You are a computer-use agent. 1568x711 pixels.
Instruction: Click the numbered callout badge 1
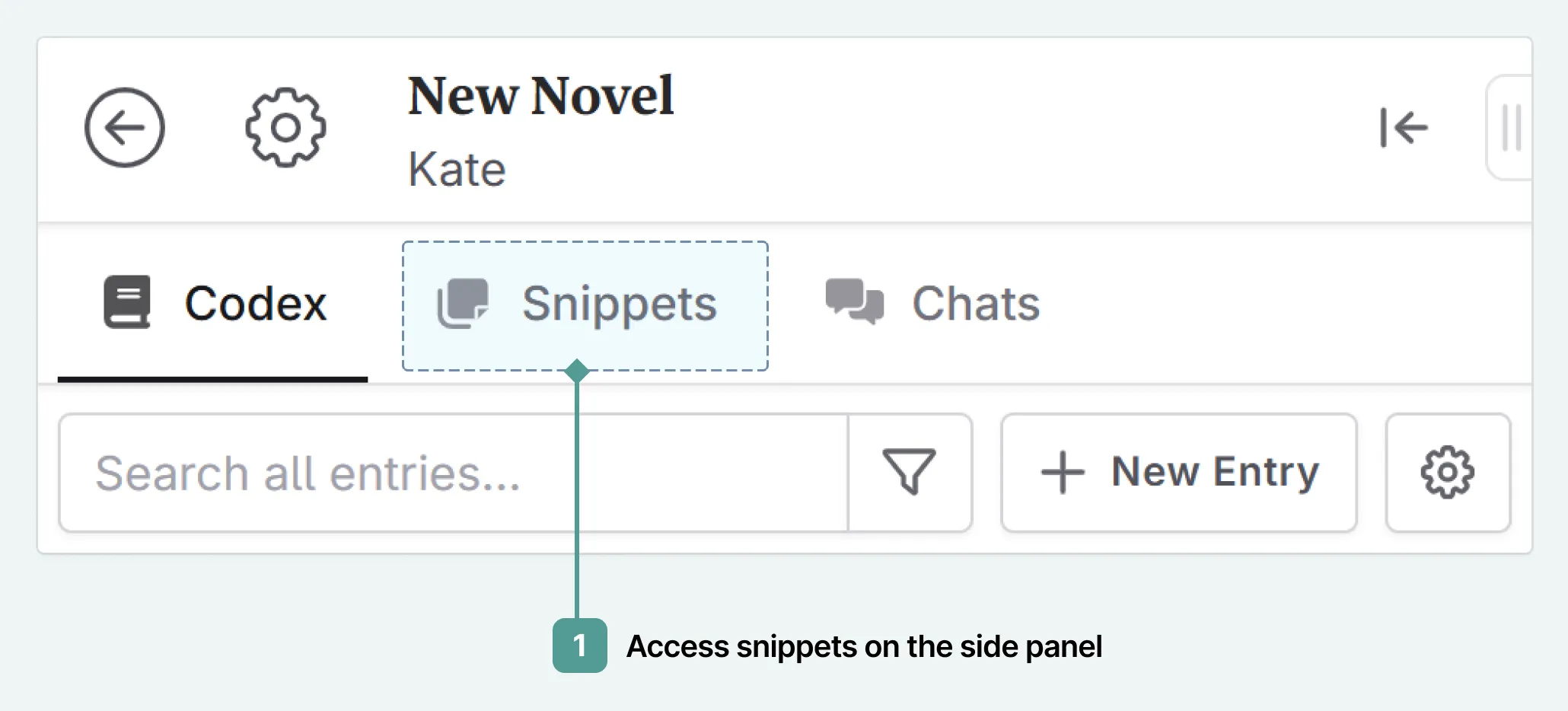click(x=580, y=647)
